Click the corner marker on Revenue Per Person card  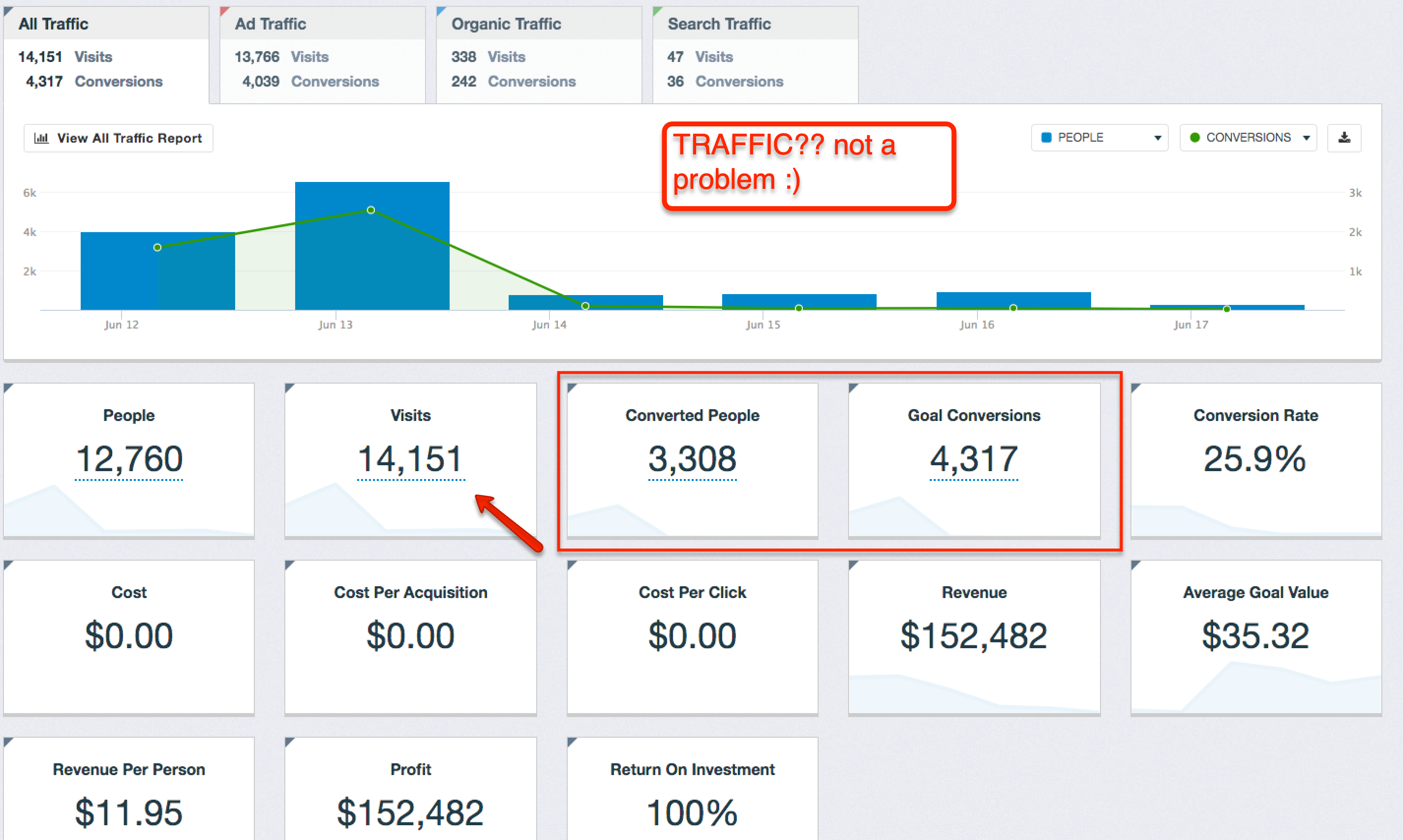pyautogui.click(x=8, y=743)
